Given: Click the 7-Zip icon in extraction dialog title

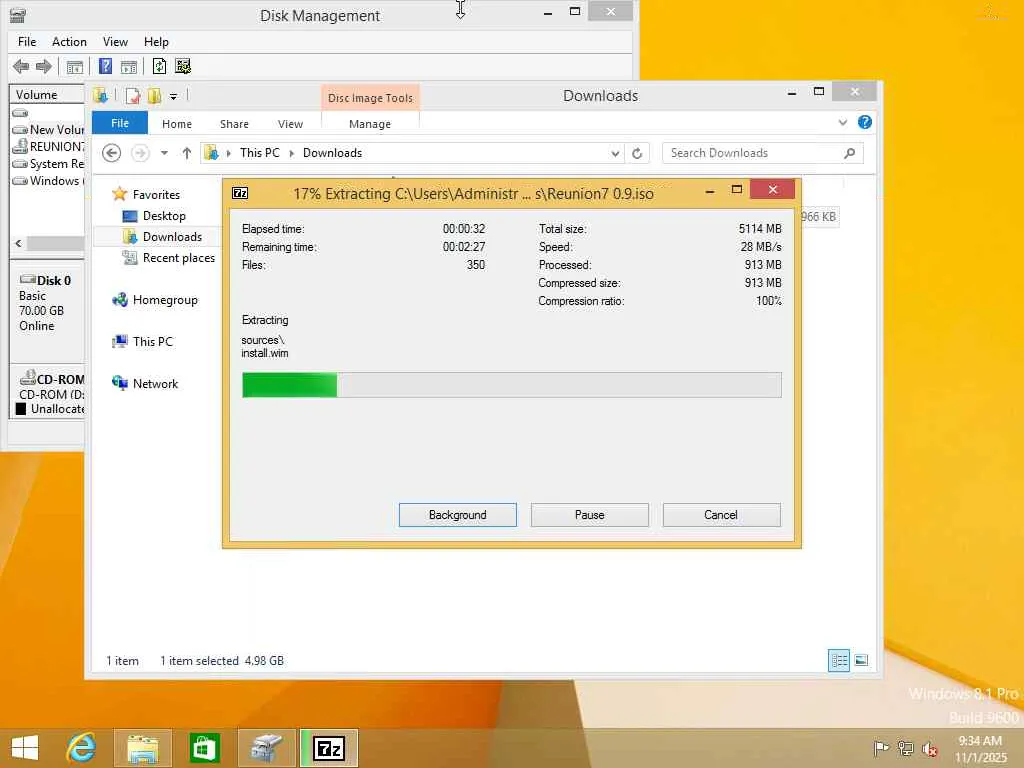Looking at the screenshot, I should [x=240, y=193].
